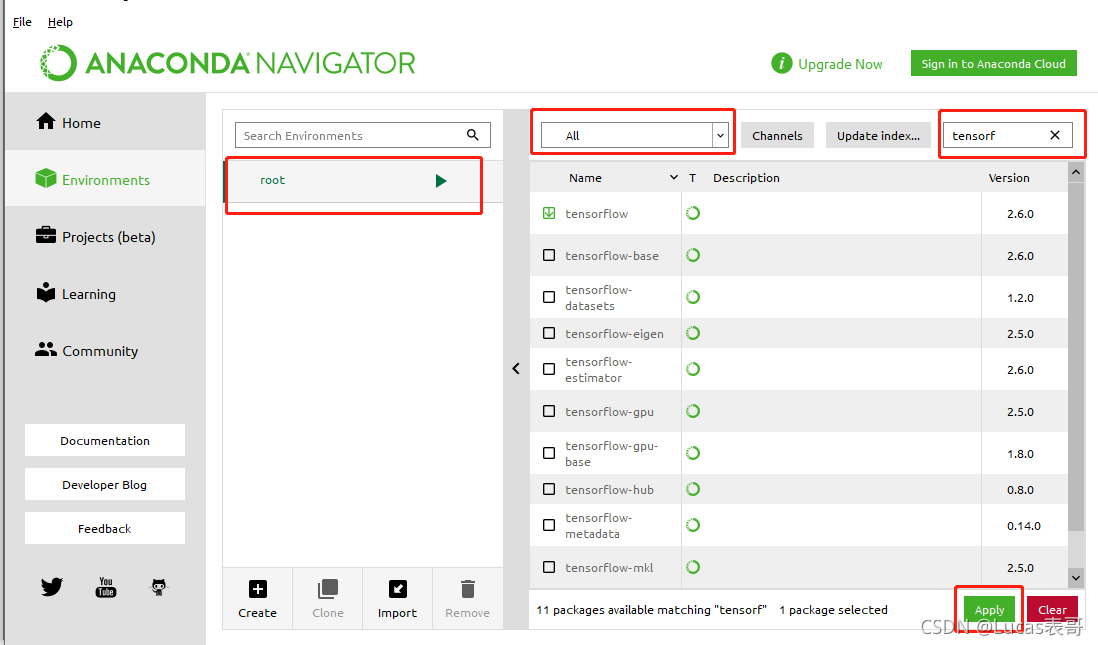This screenshot has width=1098, height=645.
Task: Open the Developer Blog button
Action: (105, 484)
